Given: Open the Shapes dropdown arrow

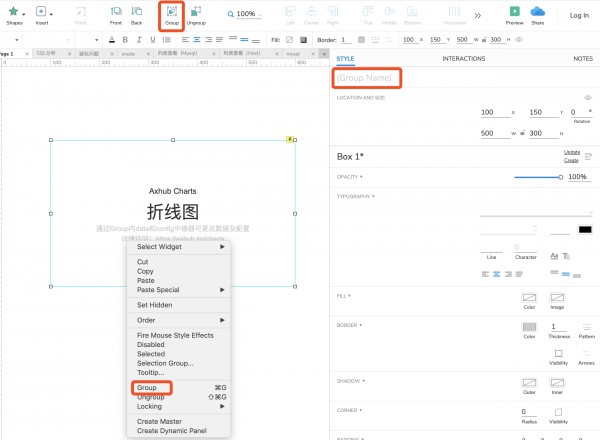Looking at the screenshot, I should point(24,15).
